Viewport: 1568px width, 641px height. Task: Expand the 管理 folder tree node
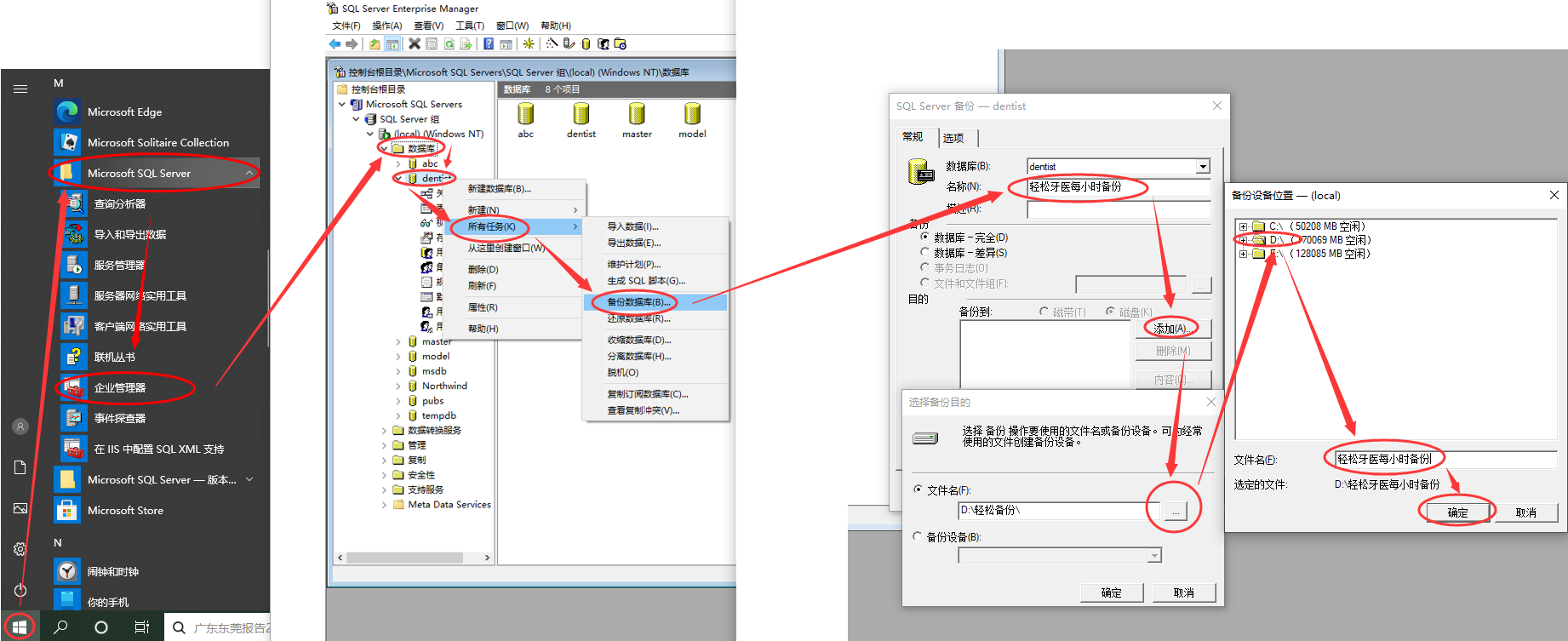(384, 445)
